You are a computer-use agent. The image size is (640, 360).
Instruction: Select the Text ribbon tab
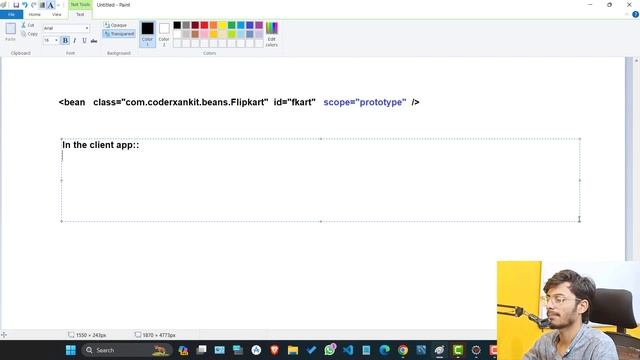(x=80, y=15)
